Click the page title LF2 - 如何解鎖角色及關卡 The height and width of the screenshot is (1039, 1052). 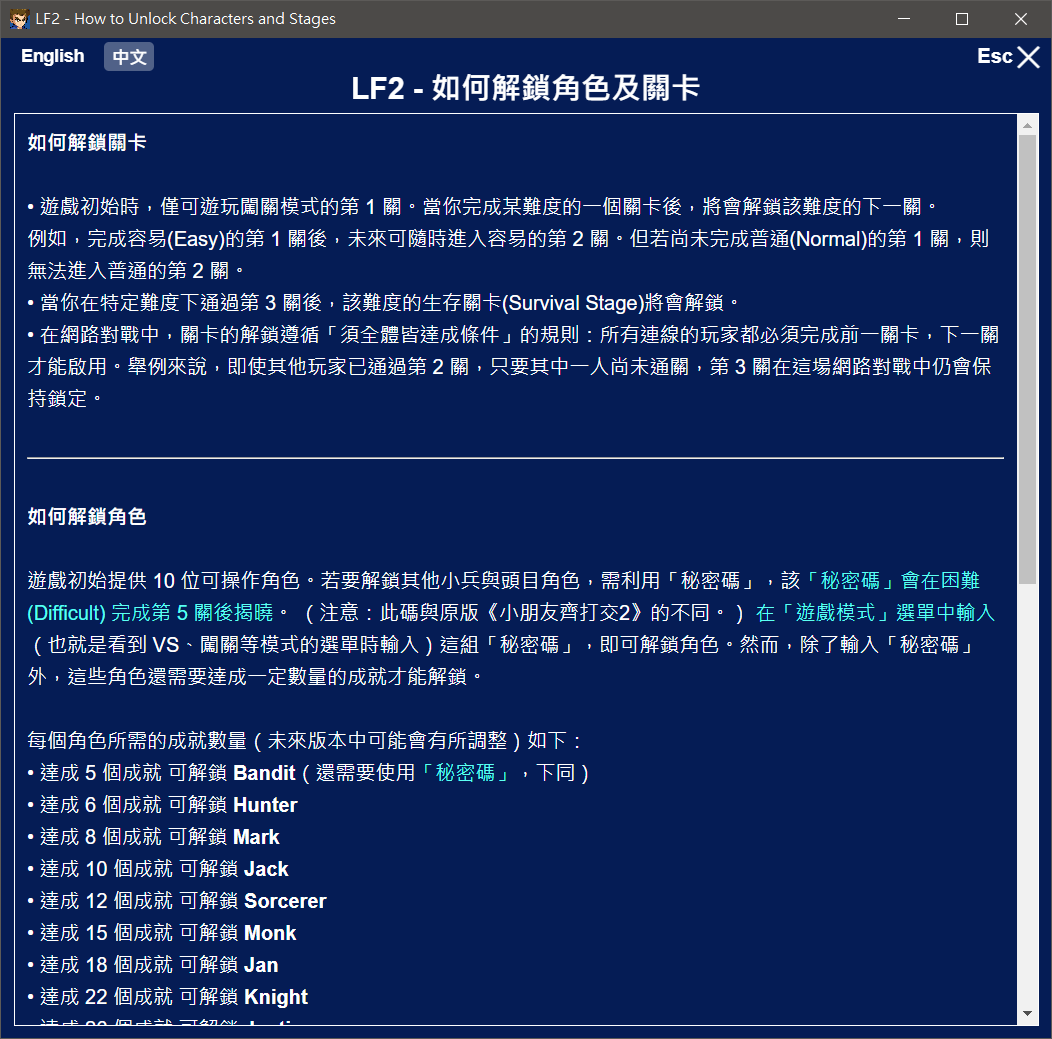pos(525,88)
